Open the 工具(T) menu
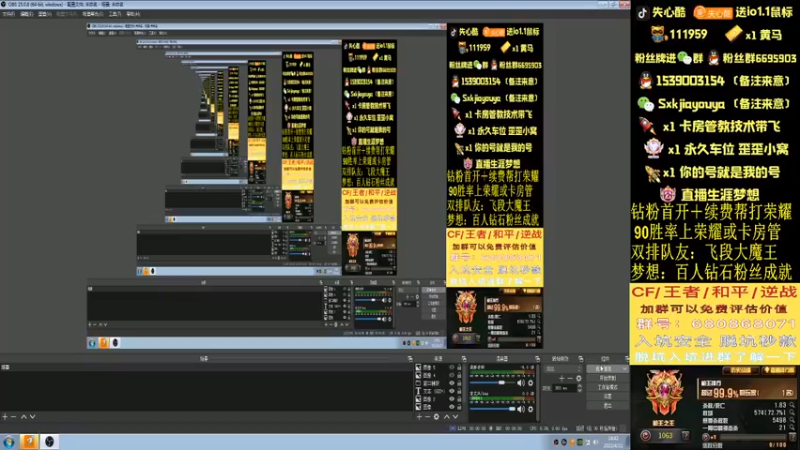The width and height of the screenshot is (800, 450). click(115, 14)
